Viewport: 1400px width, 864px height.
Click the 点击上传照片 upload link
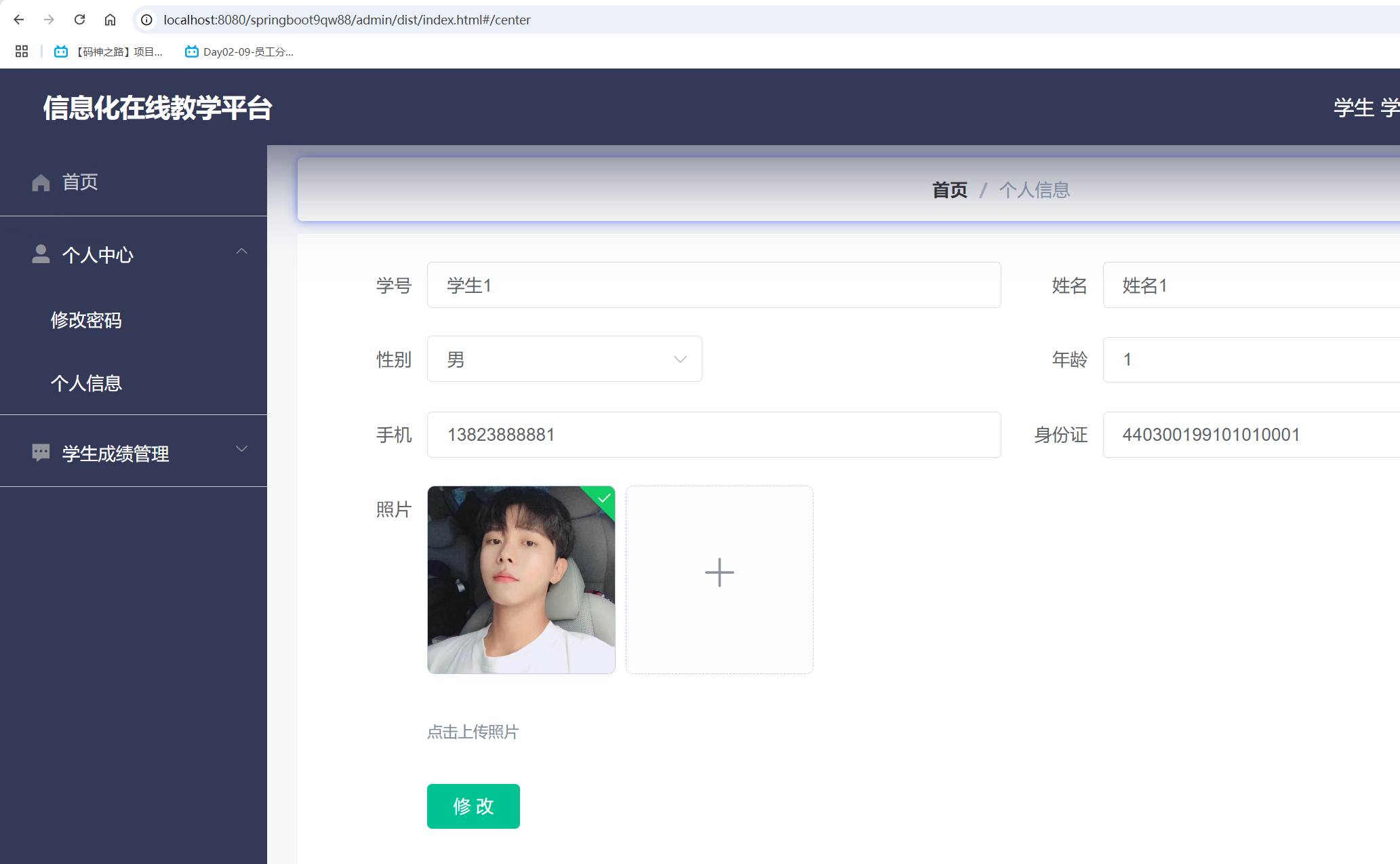(473, 732)
